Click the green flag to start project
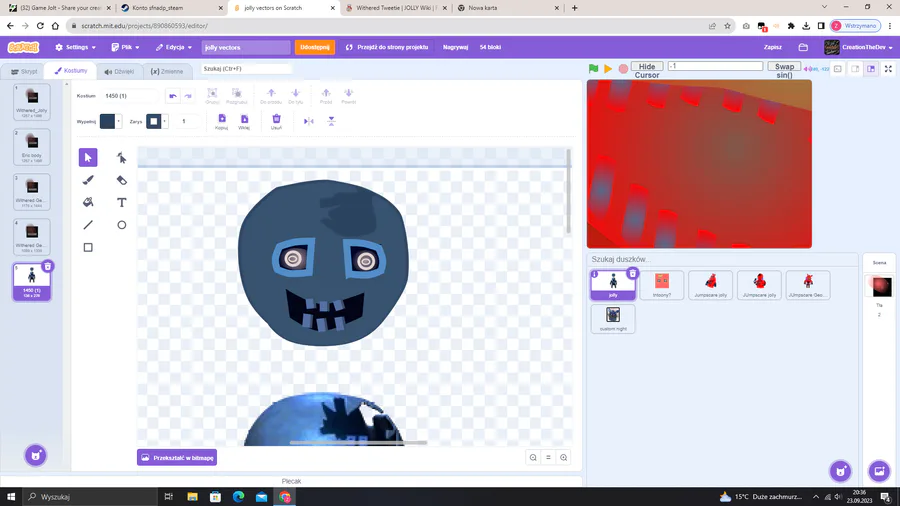This screenshot has height=506, width=900. point(593,69)
